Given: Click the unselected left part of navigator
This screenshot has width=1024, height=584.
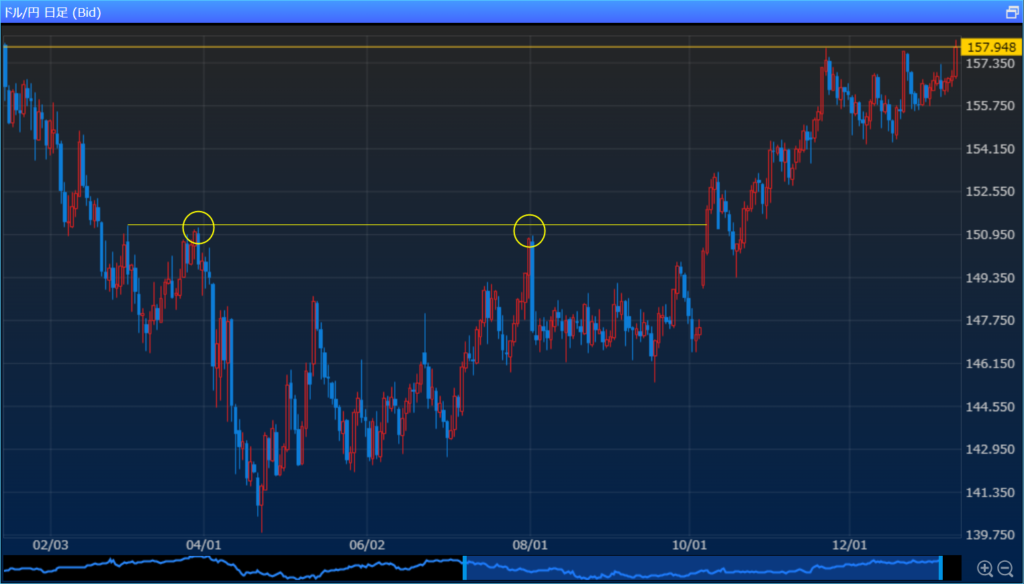Looking at the screenshot, I should 230,568.
